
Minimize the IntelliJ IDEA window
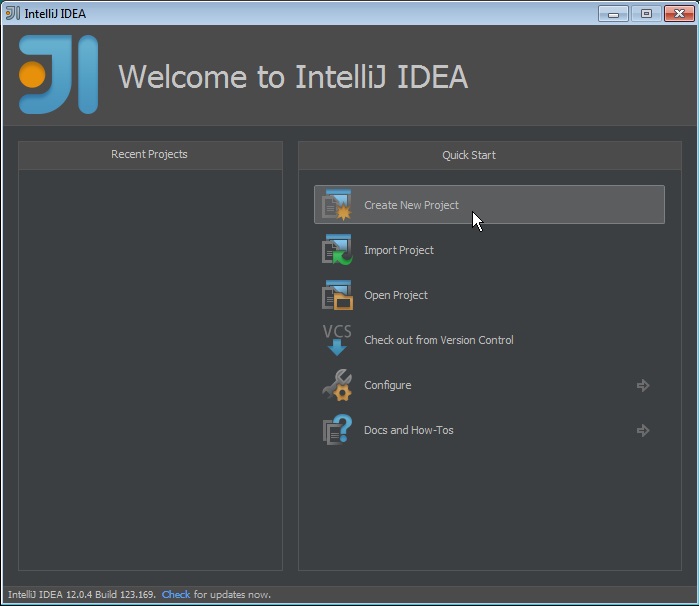(613, 14)
